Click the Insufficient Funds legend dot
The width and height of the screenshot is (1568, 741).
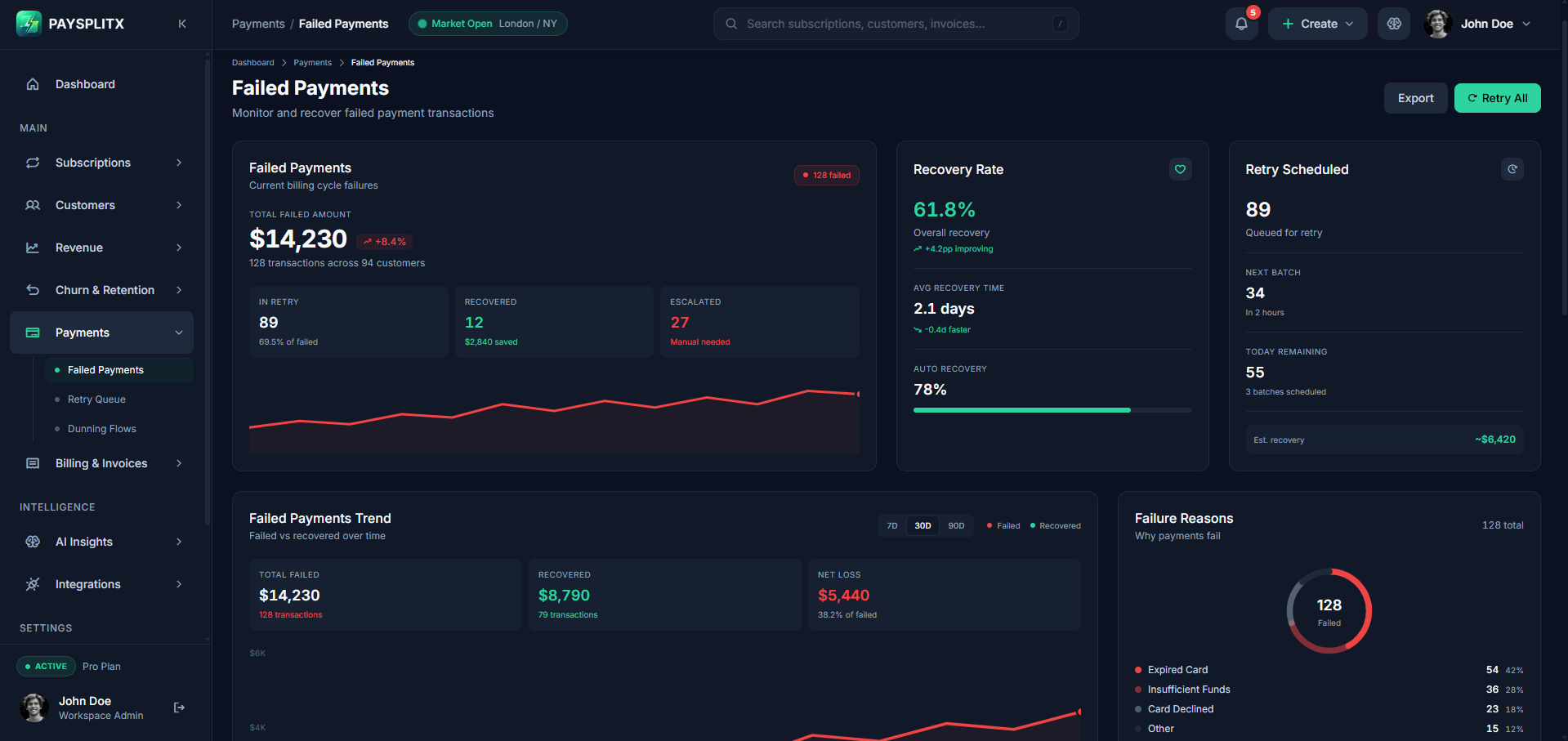coord(1137,690)
